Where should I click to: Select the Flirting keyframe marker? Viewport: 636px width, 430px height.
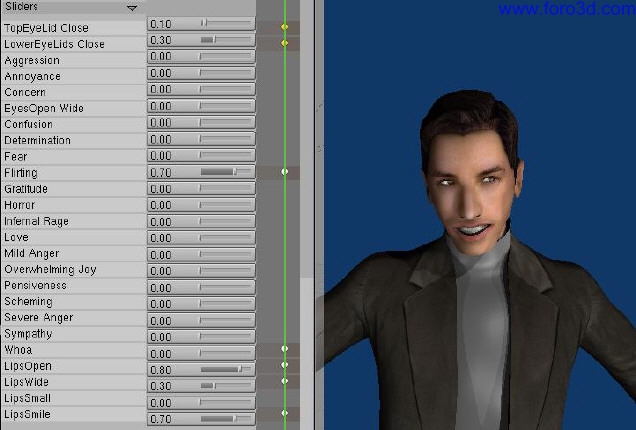(x=285, y=172)
